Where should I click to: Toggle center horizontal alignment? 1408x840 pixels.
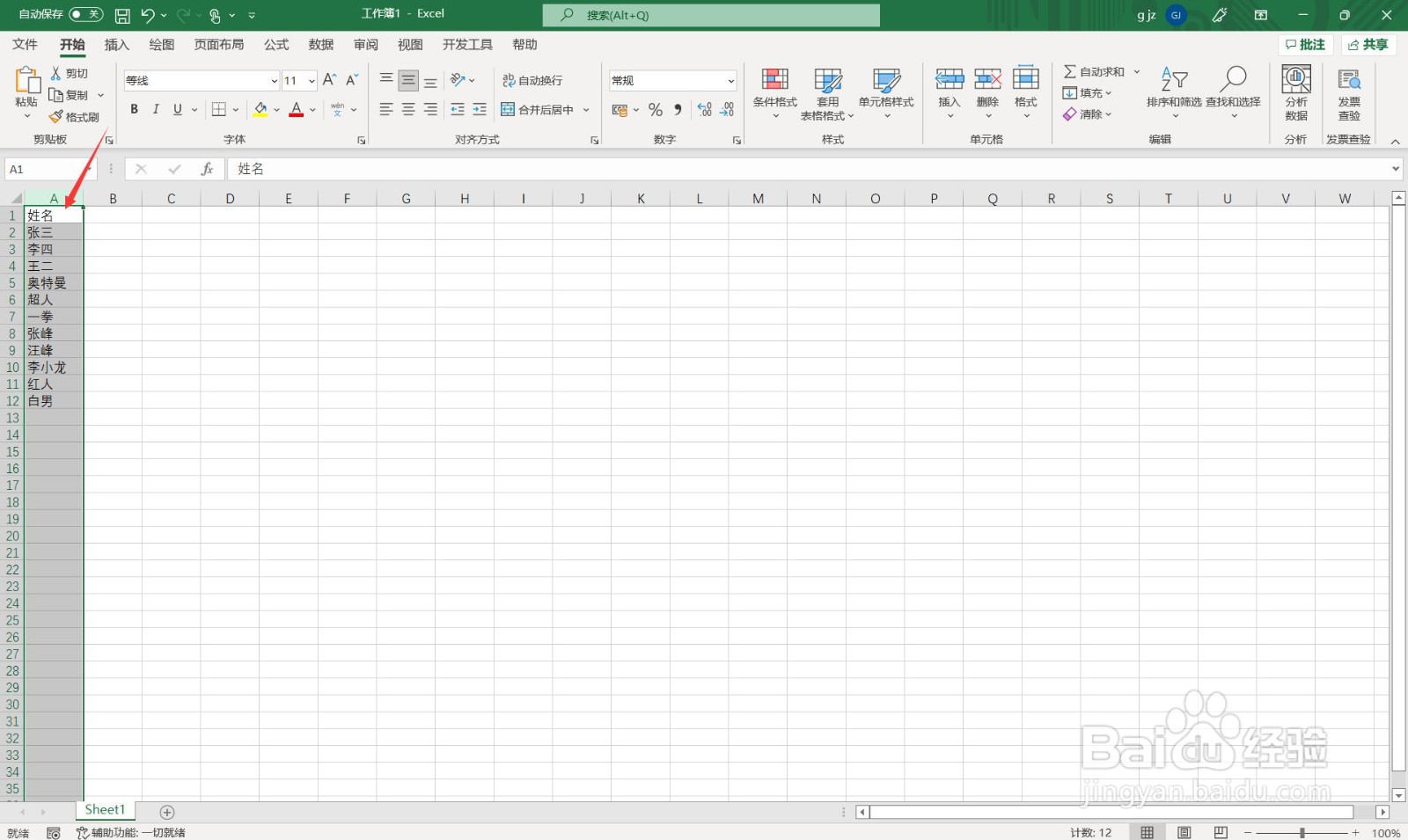(x=408, y=109)
